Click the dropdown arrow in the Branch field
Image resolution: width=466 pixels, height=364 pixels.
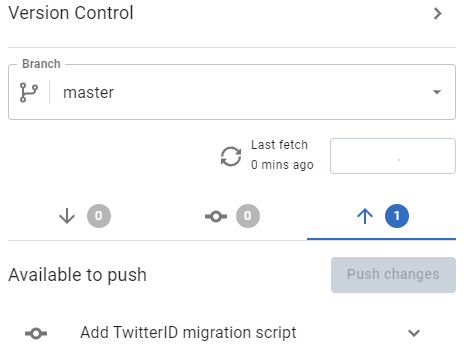click(x=437, y=92)
